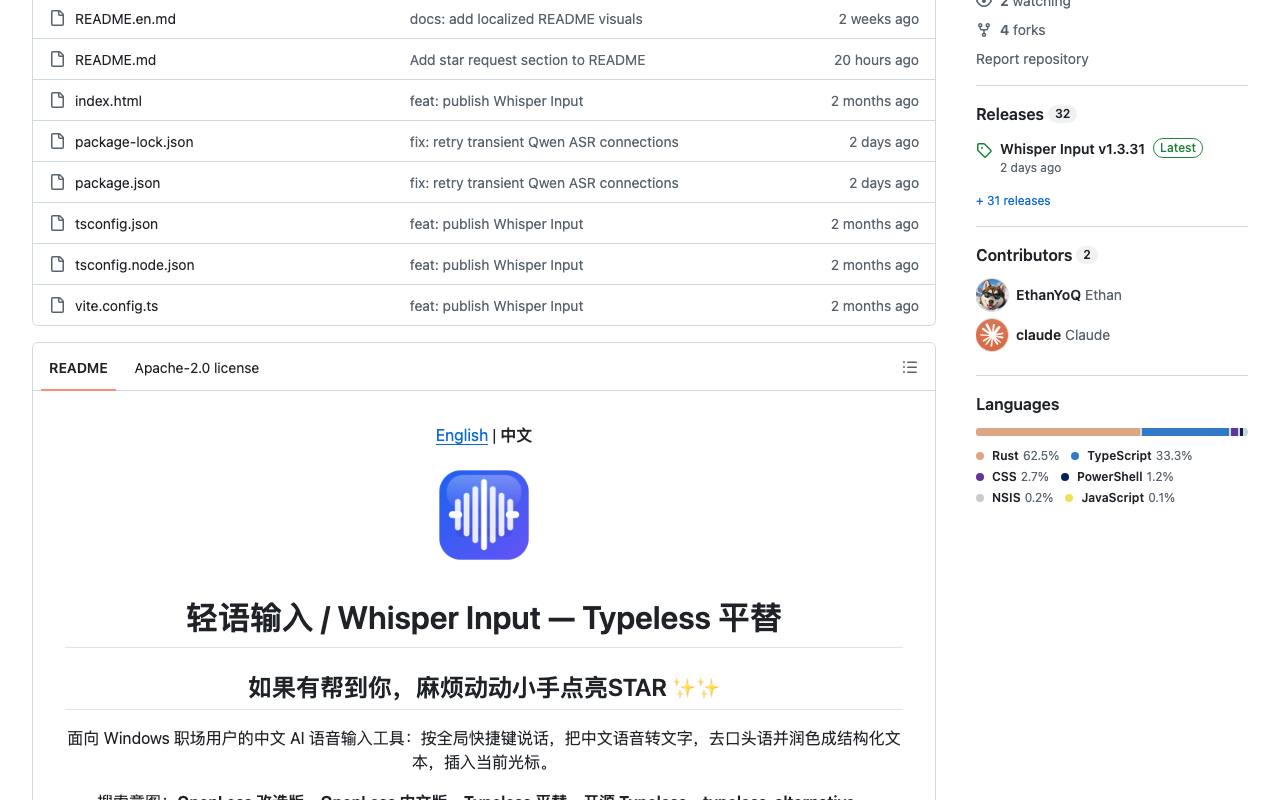The image size is (1280, 800).
Task: Open the Contributors section heading
Action: 1024,255
